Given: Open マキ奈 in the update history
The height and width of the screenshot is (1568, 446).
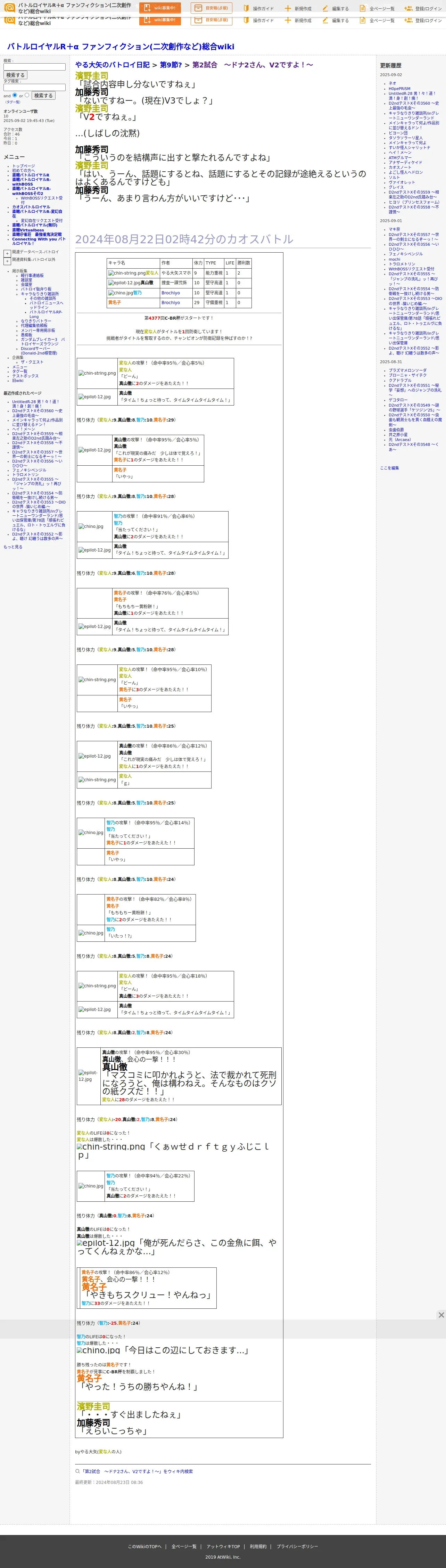Looking at the screenshot, I should tap(394, 229).
